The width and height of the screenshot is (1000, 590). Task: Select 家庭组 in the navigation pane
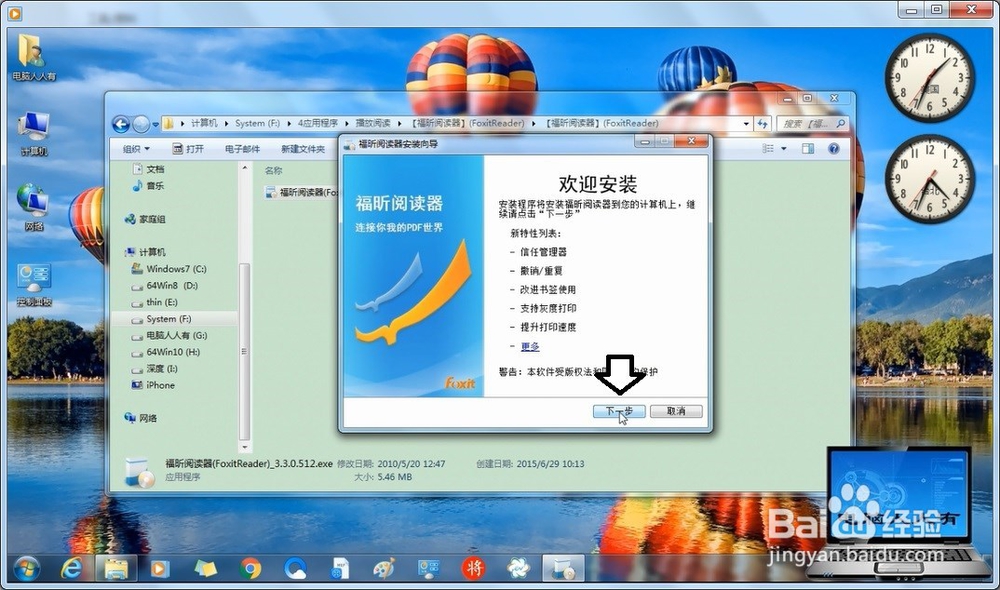[x=145, y=219]
